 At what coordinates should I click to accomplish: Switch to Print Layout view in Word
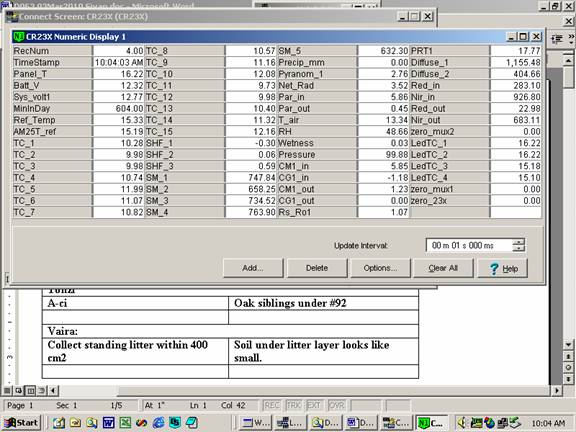pyautogui.click(x=30, y=390)
